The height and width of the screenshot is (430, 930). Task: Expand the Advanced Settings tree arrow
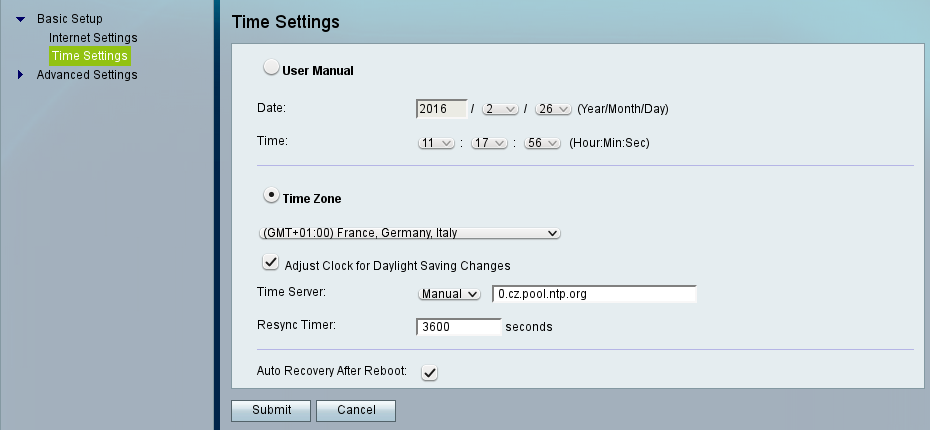coord(21,74)
